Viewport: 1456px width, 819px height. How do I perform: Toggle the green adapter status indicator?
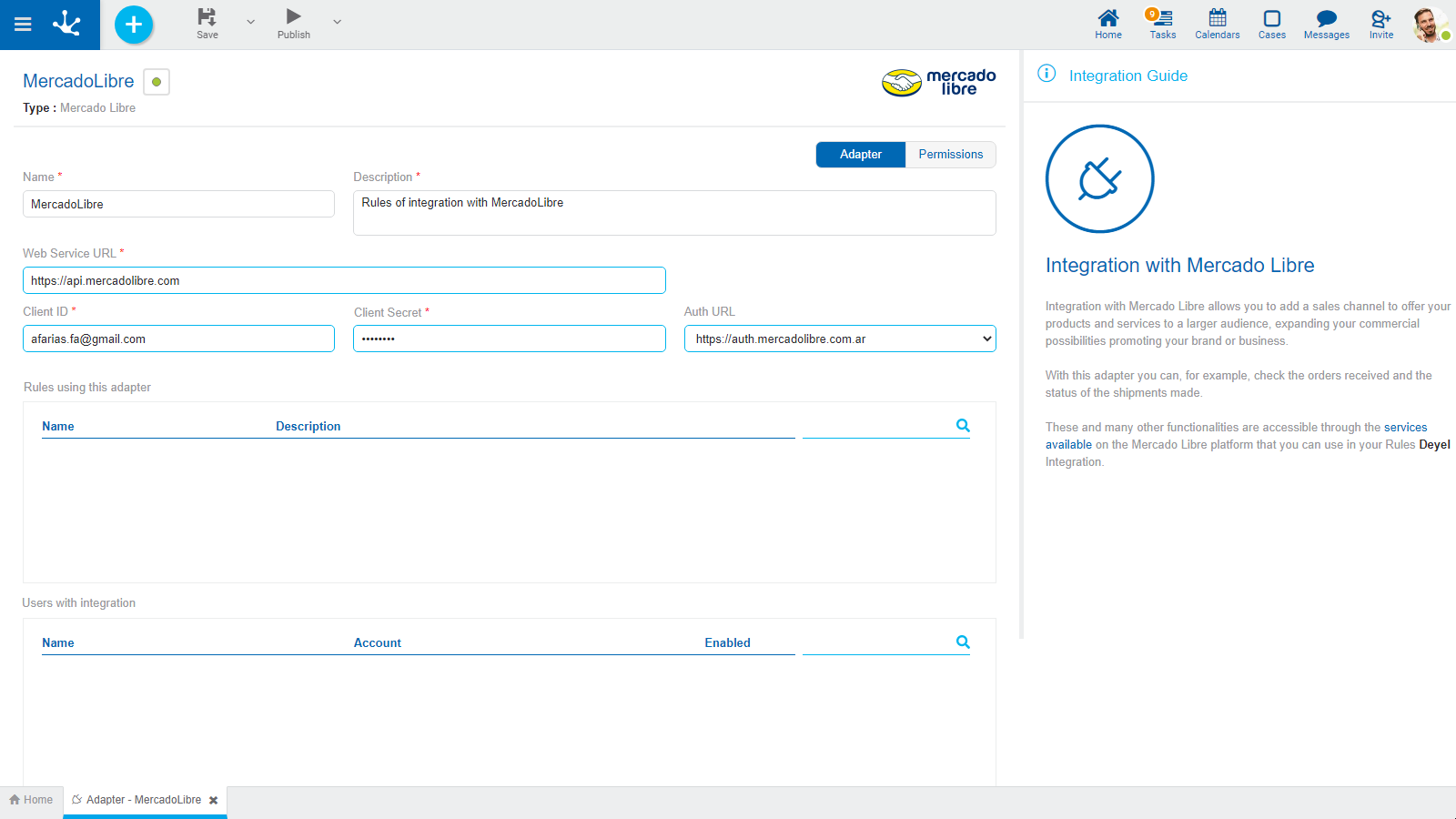tap(157, 82)
